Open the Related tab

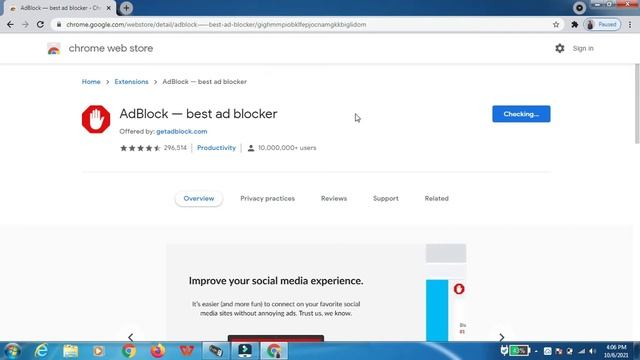pos(436,198)
